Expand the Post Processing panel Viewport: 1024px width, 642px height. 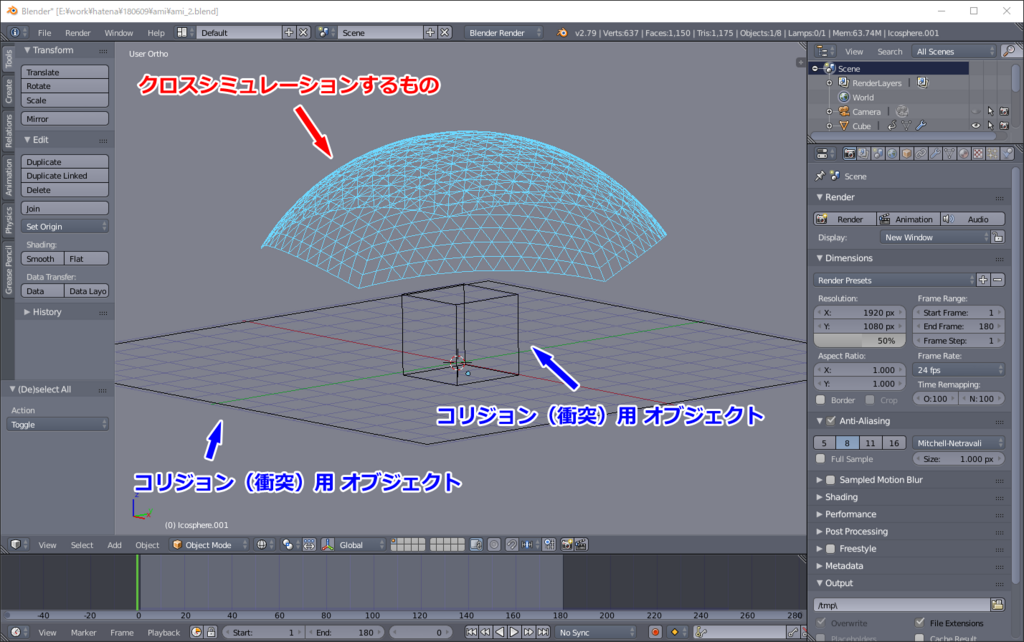(x=856, y=532)
